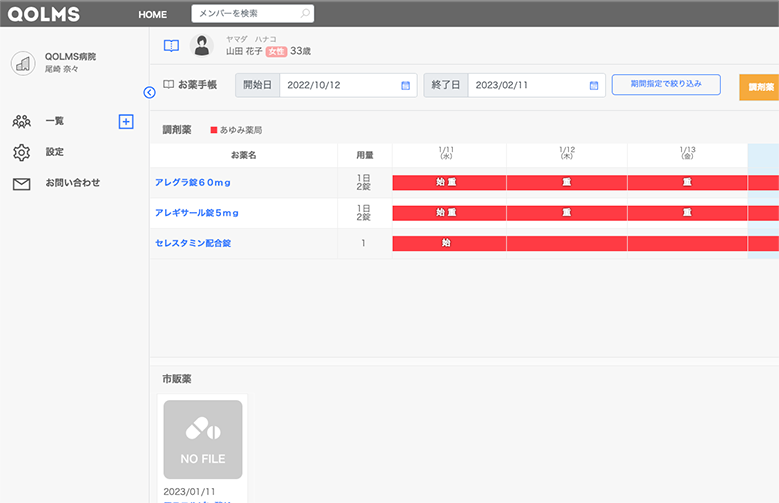Open the セレスタミン配合錠 medicine link
Screen dimensions: 779x503
point(191,243)
